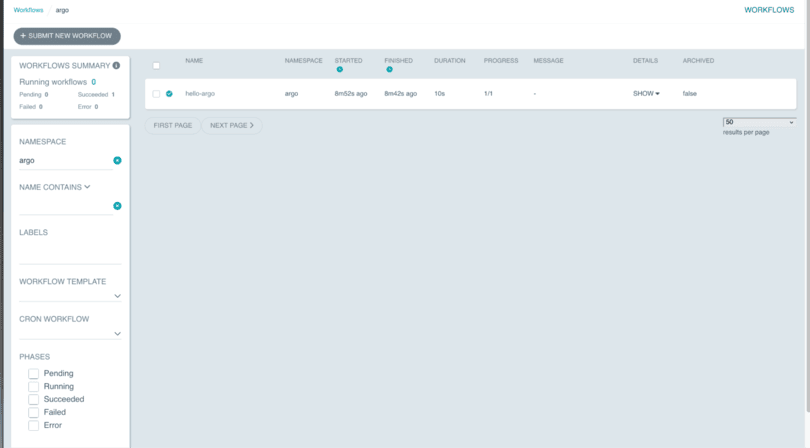Open the WORKFLOWS link at top right

click(769, 10)
